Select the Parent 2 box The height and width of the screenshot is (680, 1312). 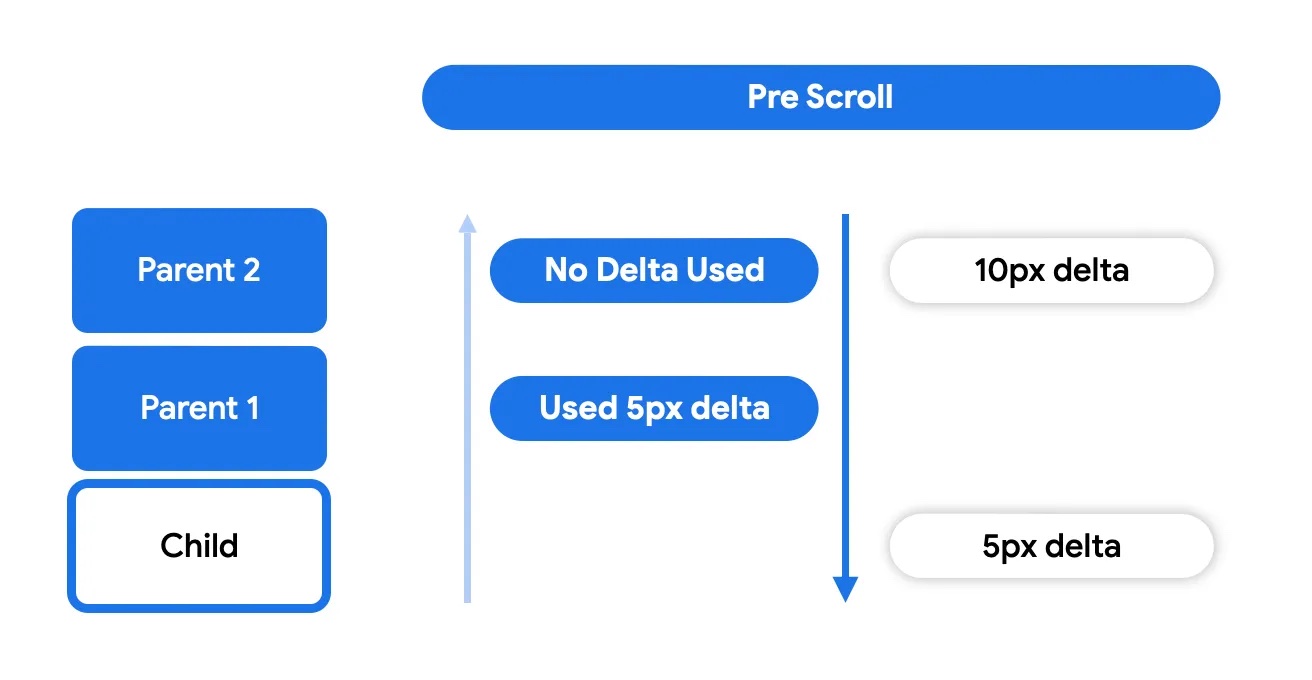[x=199, y=270]
